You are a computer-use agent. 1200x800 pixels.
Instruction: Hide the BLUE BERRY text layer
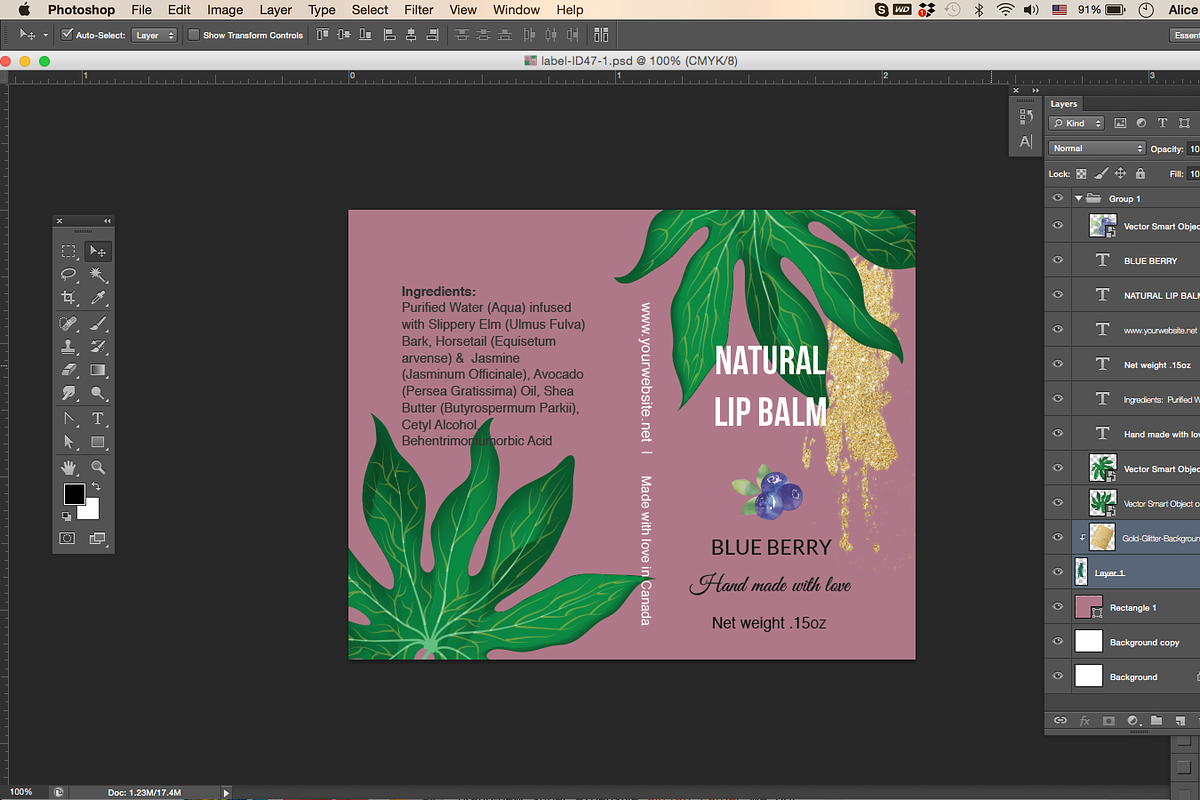pyautogui.click(x=1058, y=260)
